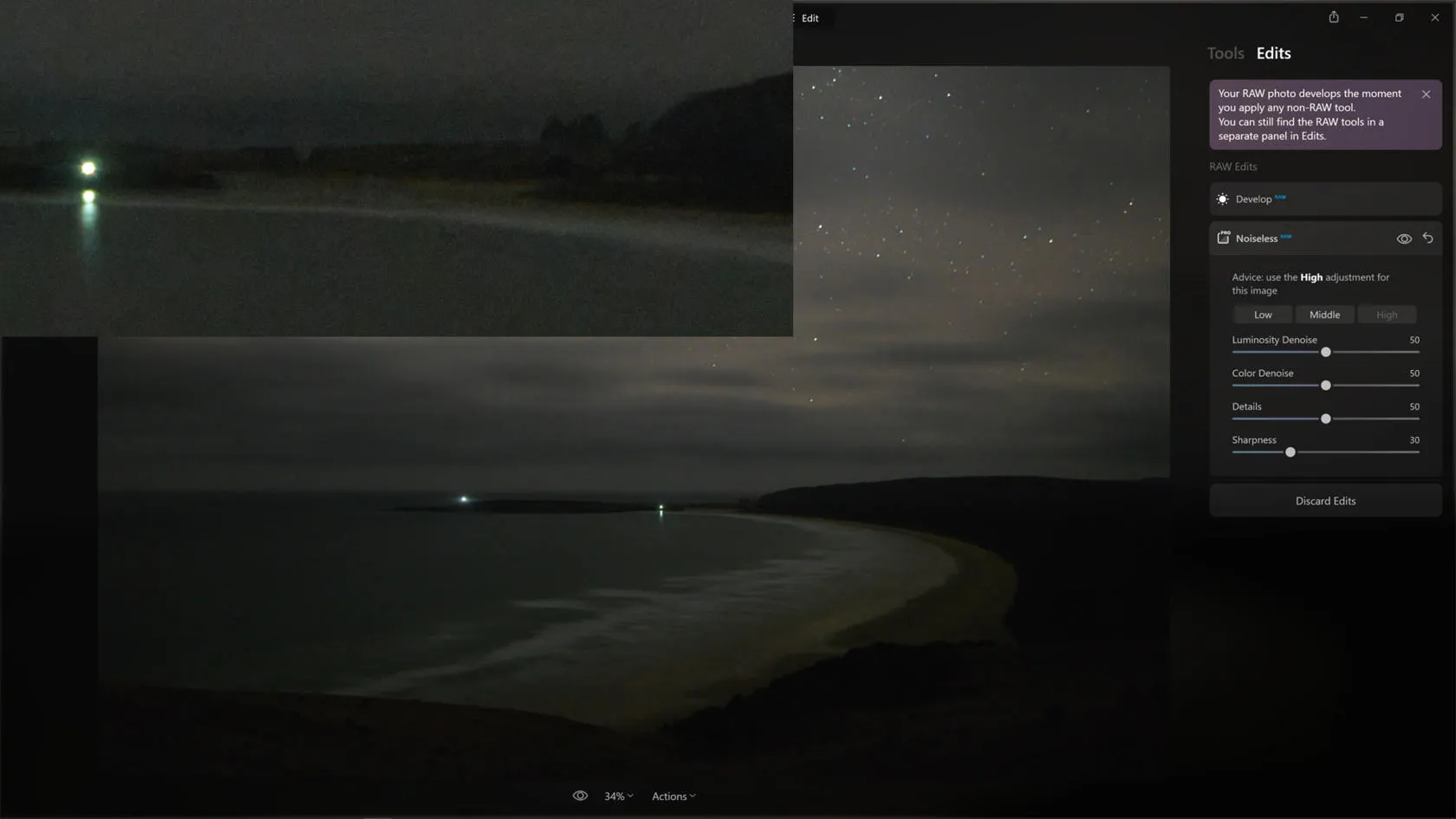Select the Low noise reduction preset
1456x819 pixels.
[1263, 315]
